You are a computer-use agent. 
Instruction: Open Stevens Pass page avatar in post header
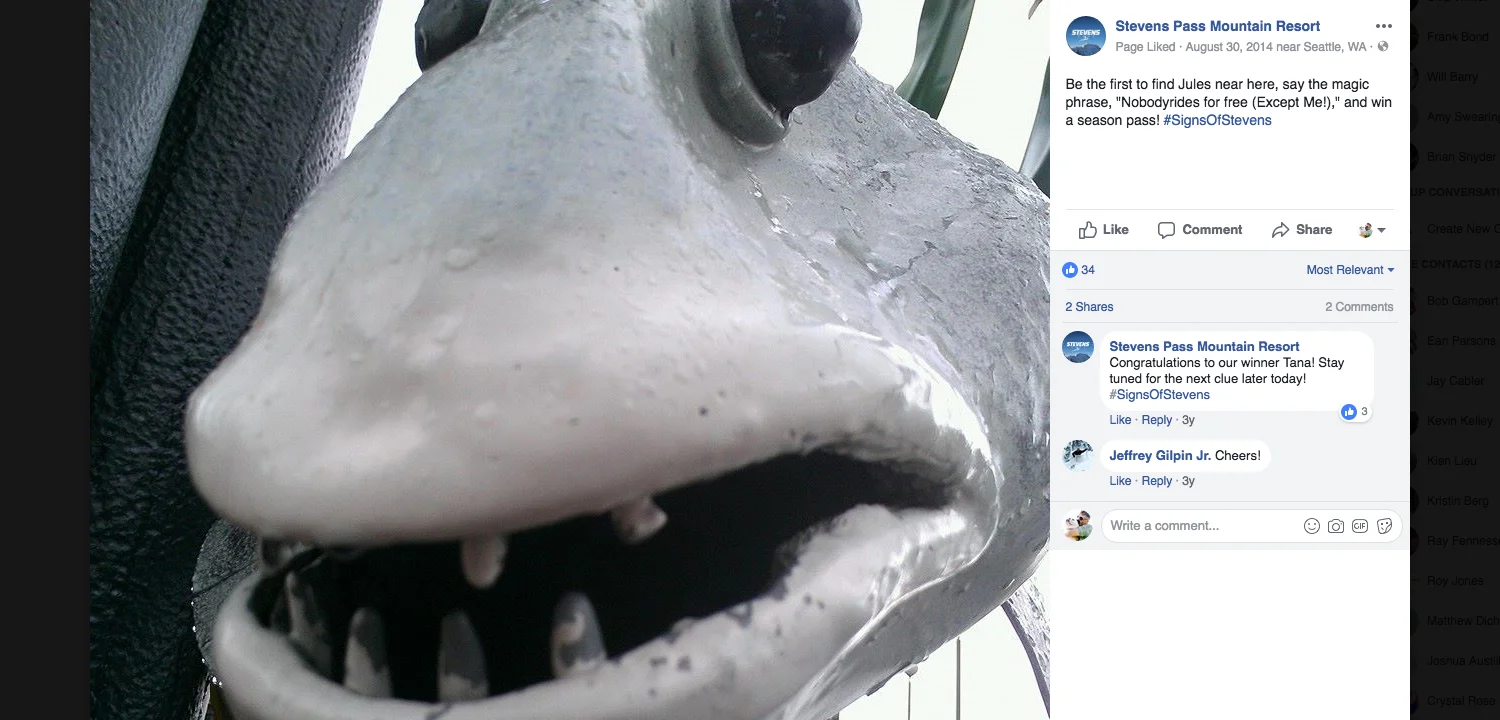(1085, 36)
